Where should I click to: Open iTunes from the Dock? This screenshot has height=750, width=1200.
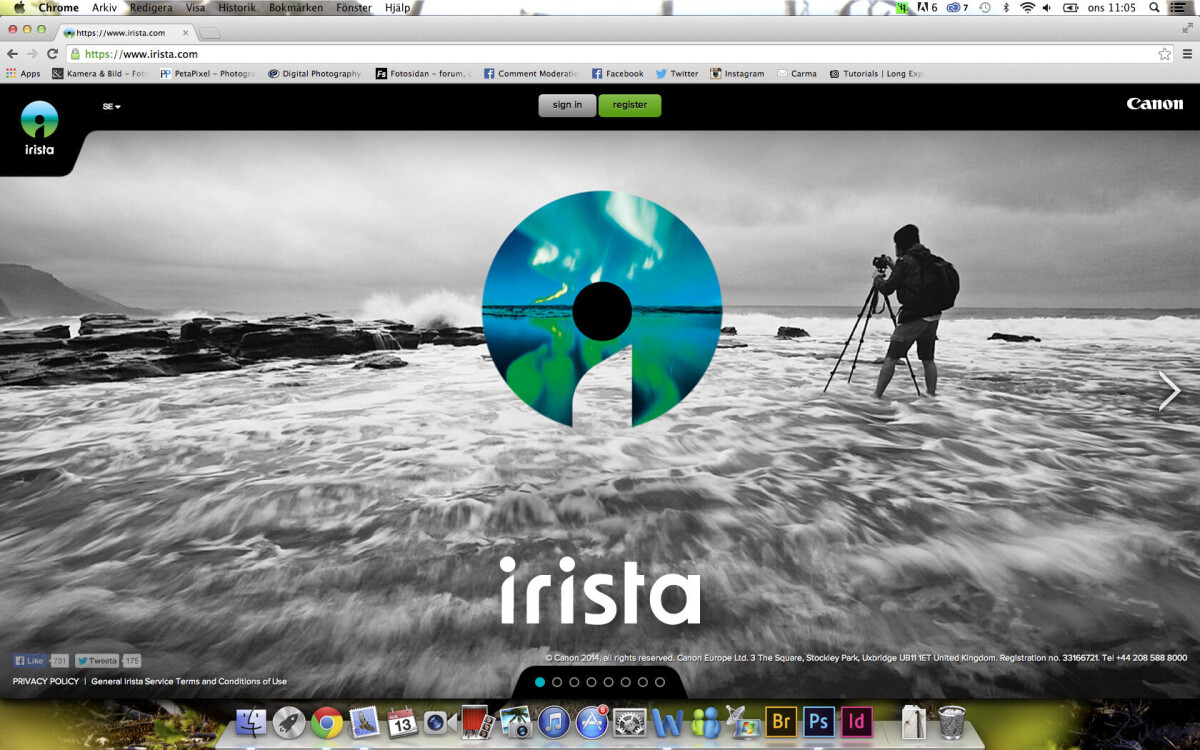coord(554,721)
